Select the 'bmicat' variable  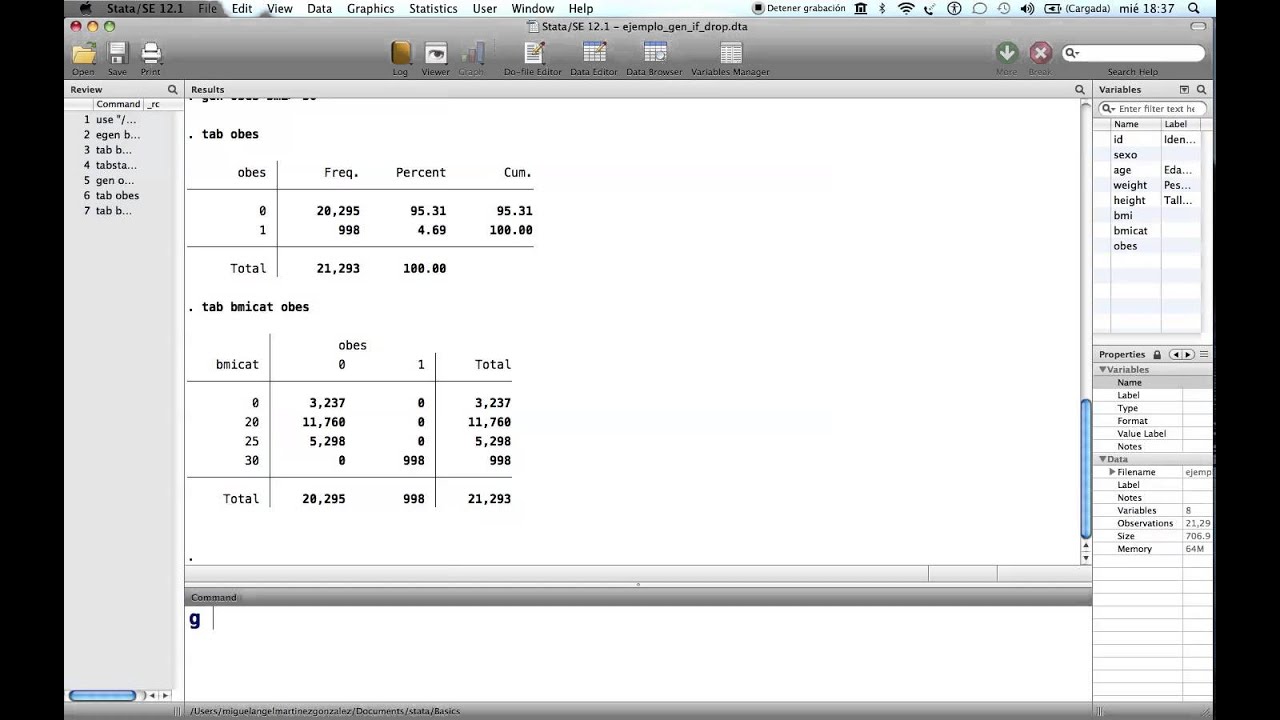coord(1130,231)
